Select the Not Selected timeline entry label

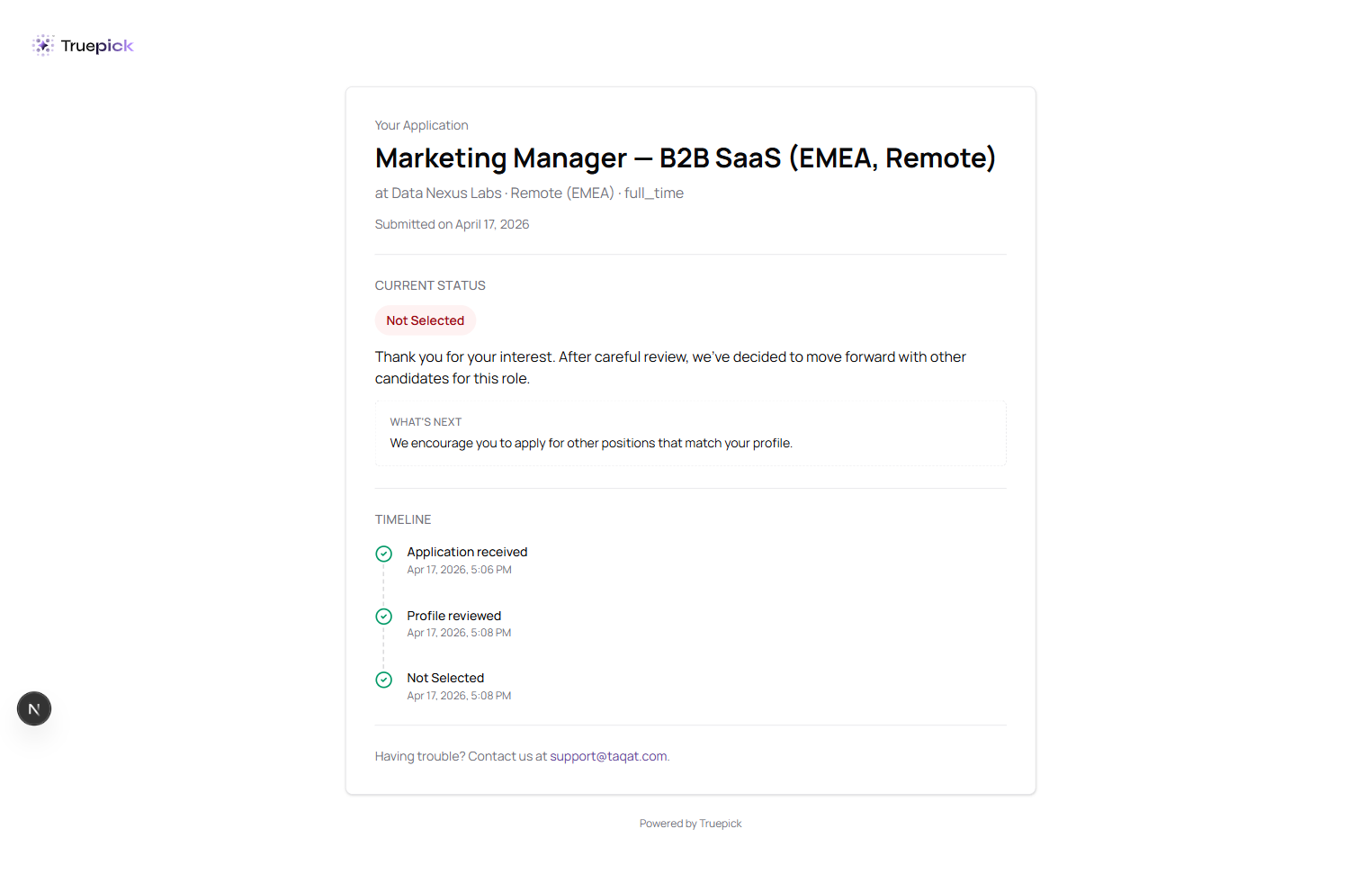coord(445,678)
